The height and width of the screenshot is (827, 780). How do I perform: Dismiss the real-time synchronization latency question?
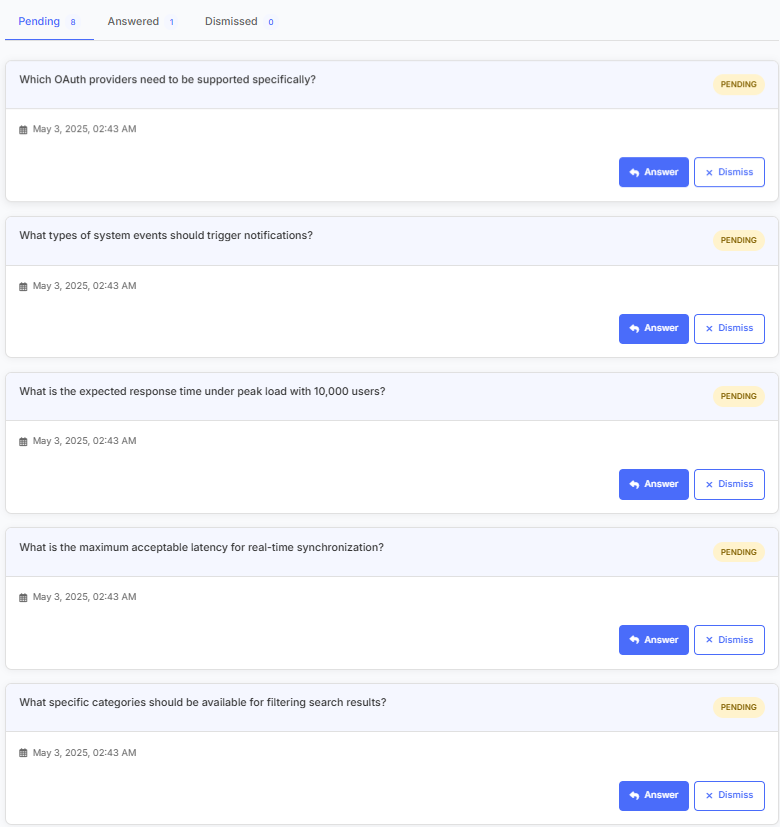tap(729, 640)
